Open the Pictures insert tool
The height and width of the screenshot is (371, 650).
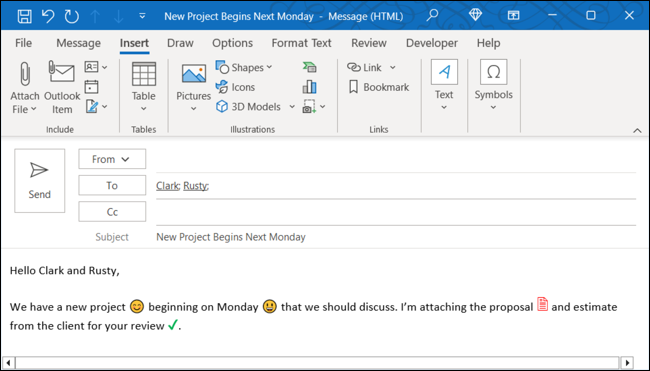coord(194,87)
